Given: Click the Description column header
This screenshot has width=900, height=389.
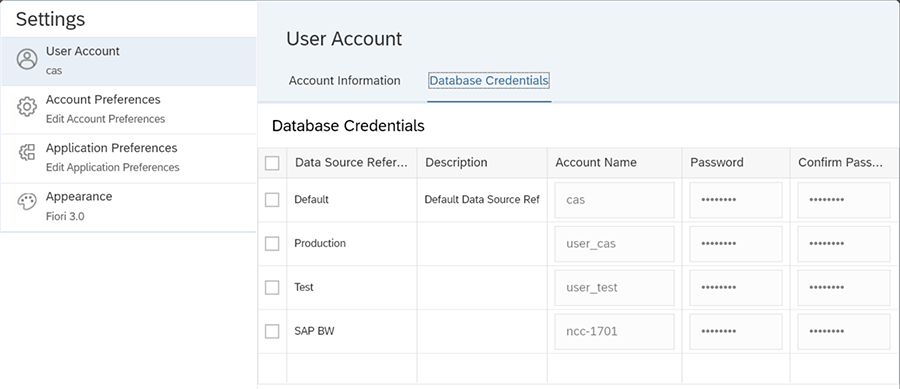Looking at the screenshot, I should click(482, 163).
